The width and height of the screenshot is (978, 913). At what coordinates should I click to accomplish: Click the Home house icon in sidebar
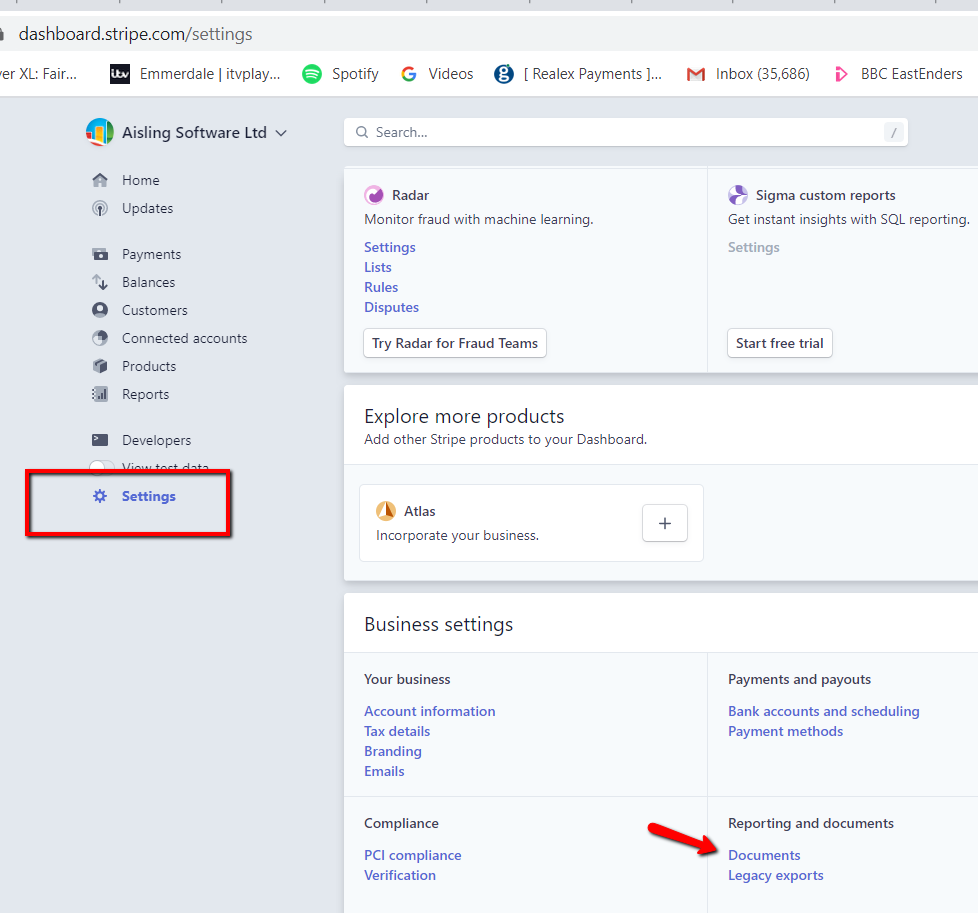100,181
